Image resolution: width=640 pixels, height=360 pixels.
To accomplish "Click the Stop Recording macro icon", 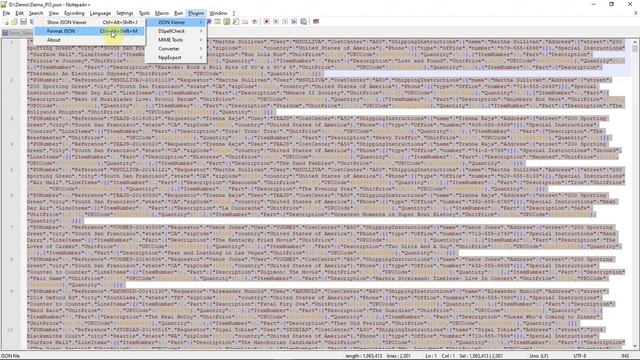I will (276, 22).
